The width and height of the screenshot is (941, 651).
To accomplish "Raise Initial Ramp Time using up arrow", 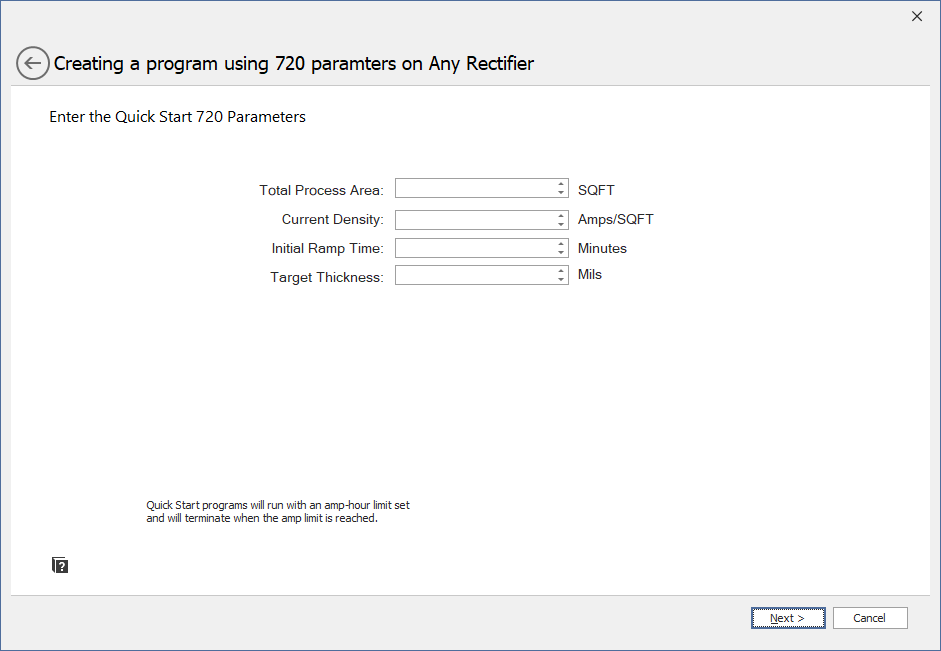I will (561, 243).
